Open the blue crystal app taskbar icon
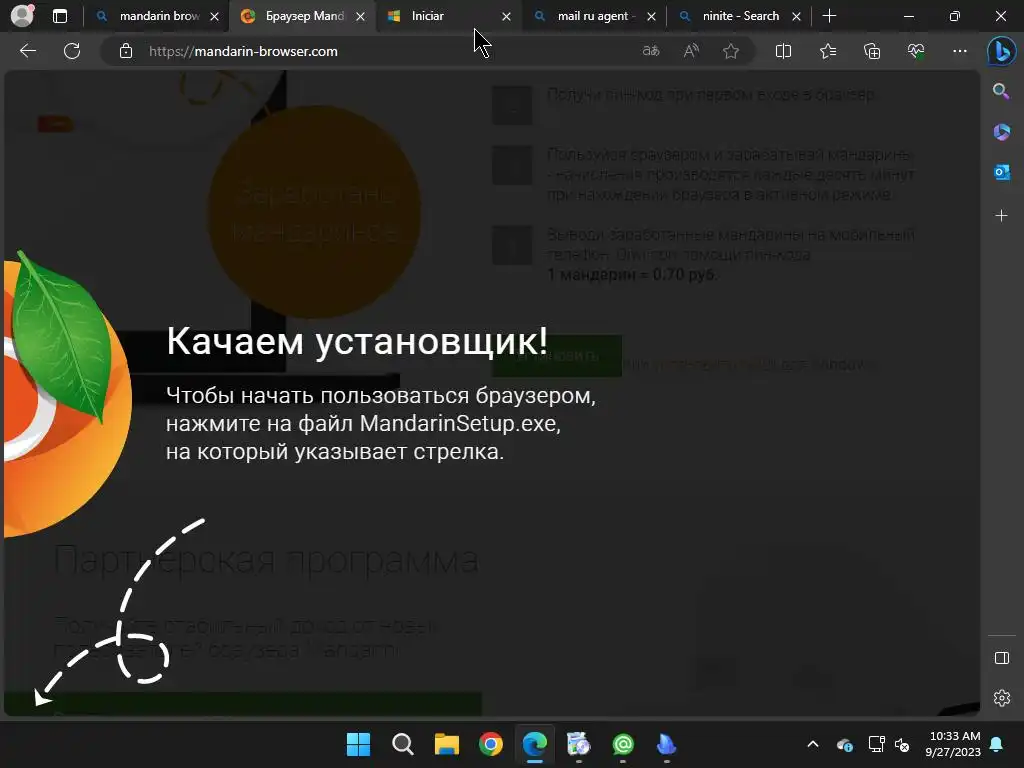This screenshot has height=768, width=1024. tap(666, 744)
